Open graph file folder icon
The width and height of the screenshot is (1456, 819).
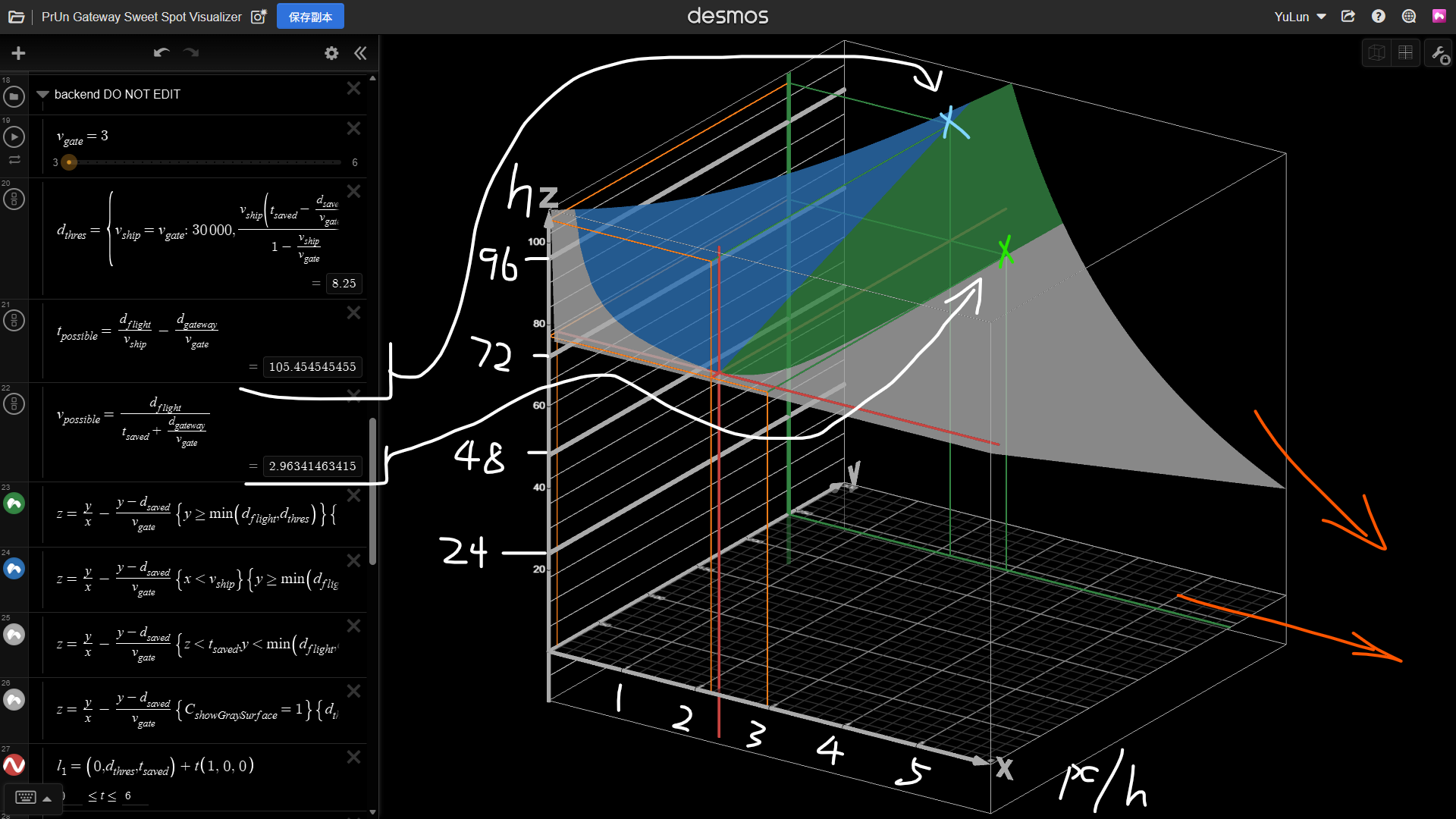(16, 17)
